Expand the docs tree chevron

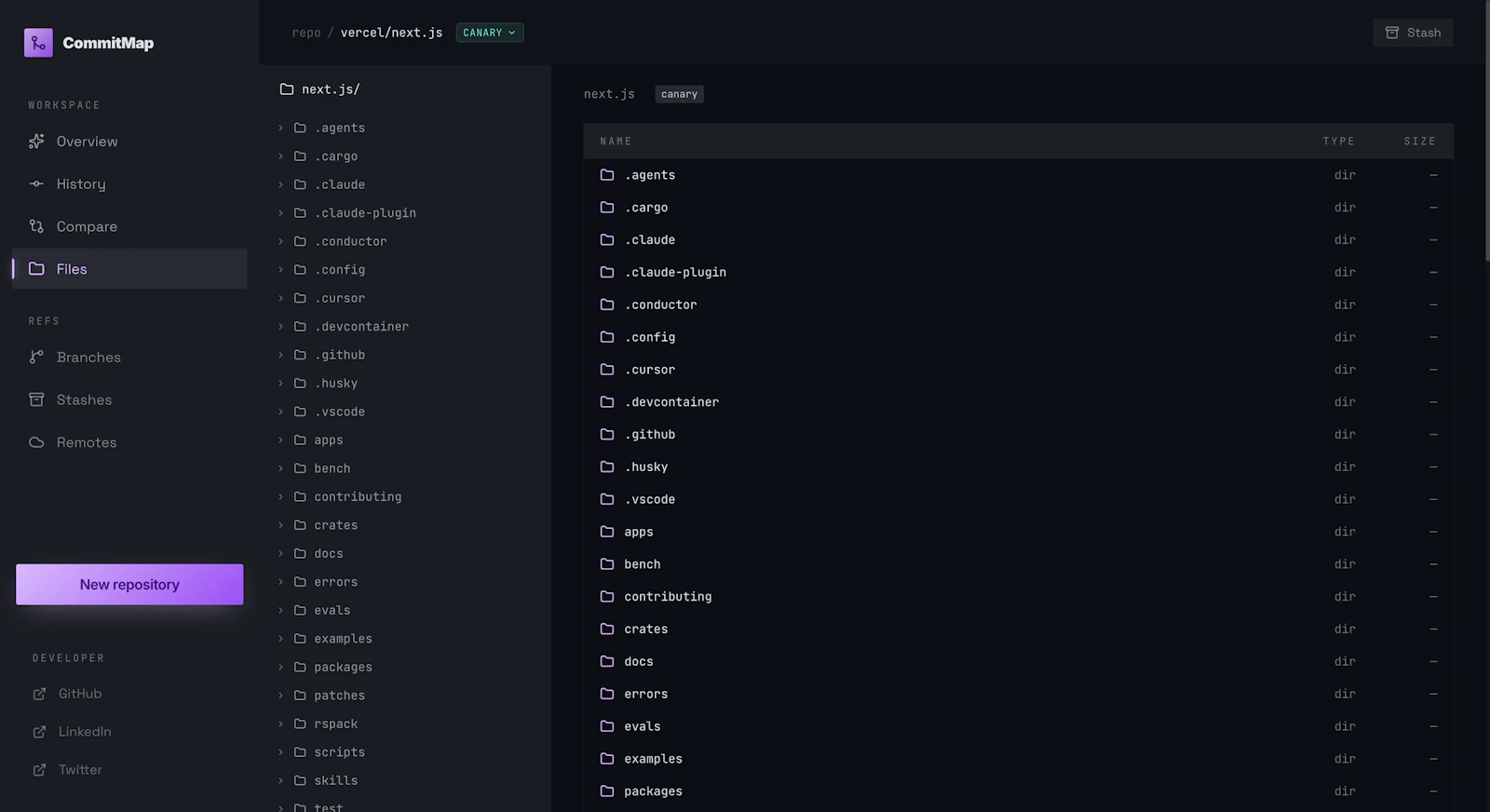280,554
